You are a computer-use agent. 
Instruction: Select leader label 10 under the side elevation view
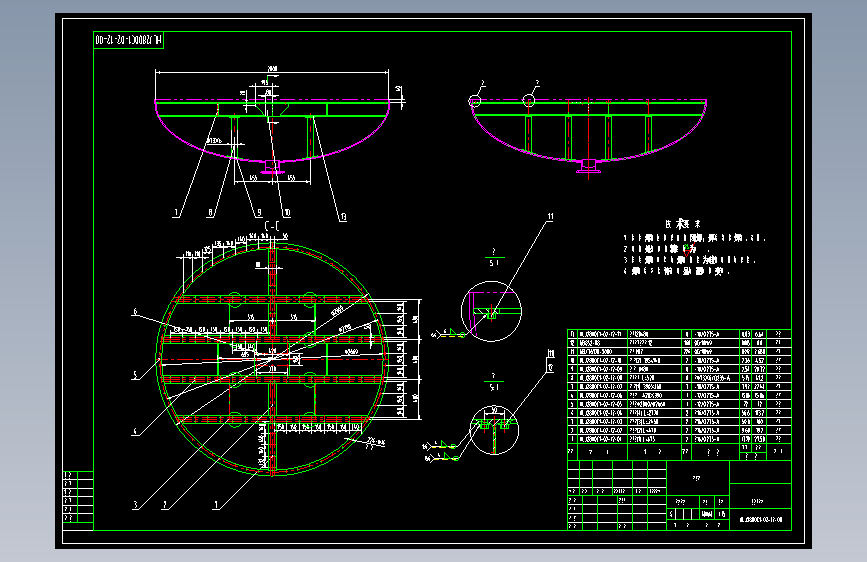click(x=286, y=212)
